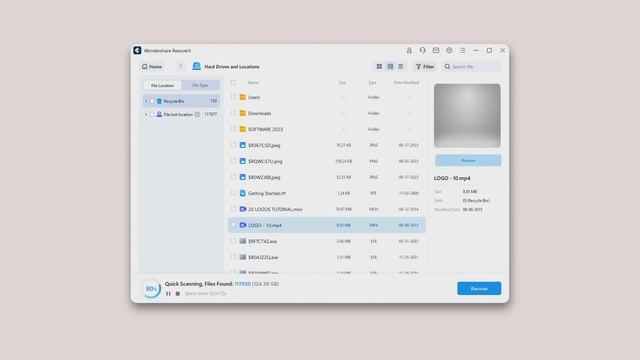The width and height of the screenshot is (640, 360).
Task: Open the hamburger menu icon
Action: tap(462, 50)
